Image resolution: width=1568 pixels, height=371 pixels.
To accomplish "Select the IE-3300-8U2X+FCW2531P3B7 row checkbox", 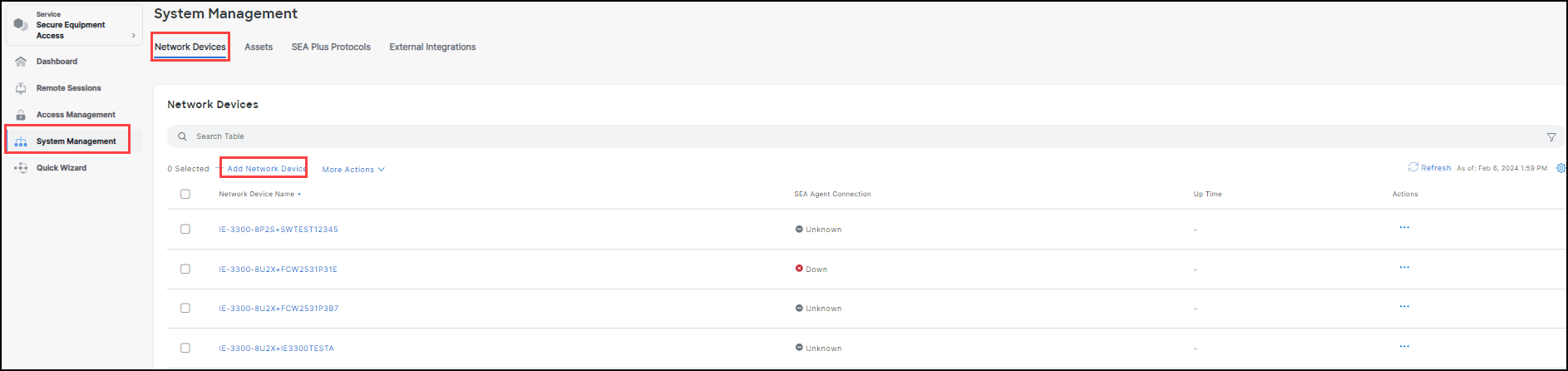I will click(185, 308).
